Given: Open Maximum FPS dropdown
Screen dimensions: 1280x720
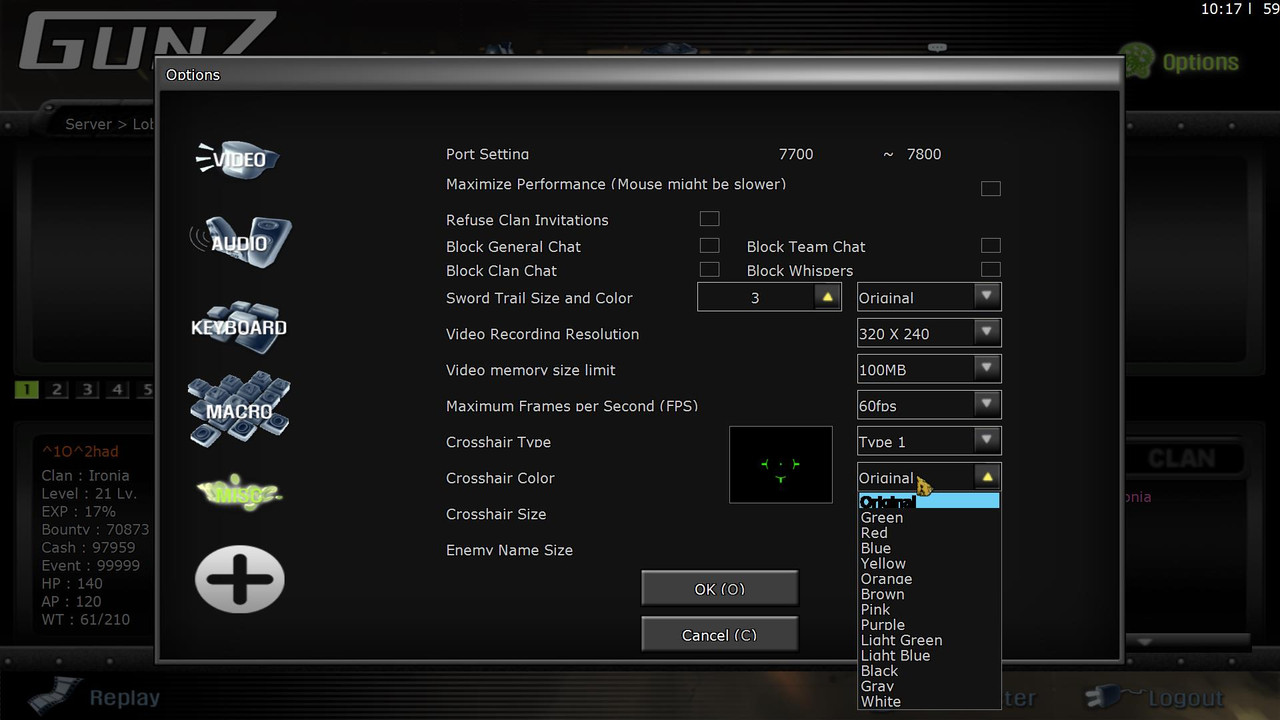Looking at the screenshot, I should tap(929, 405).
